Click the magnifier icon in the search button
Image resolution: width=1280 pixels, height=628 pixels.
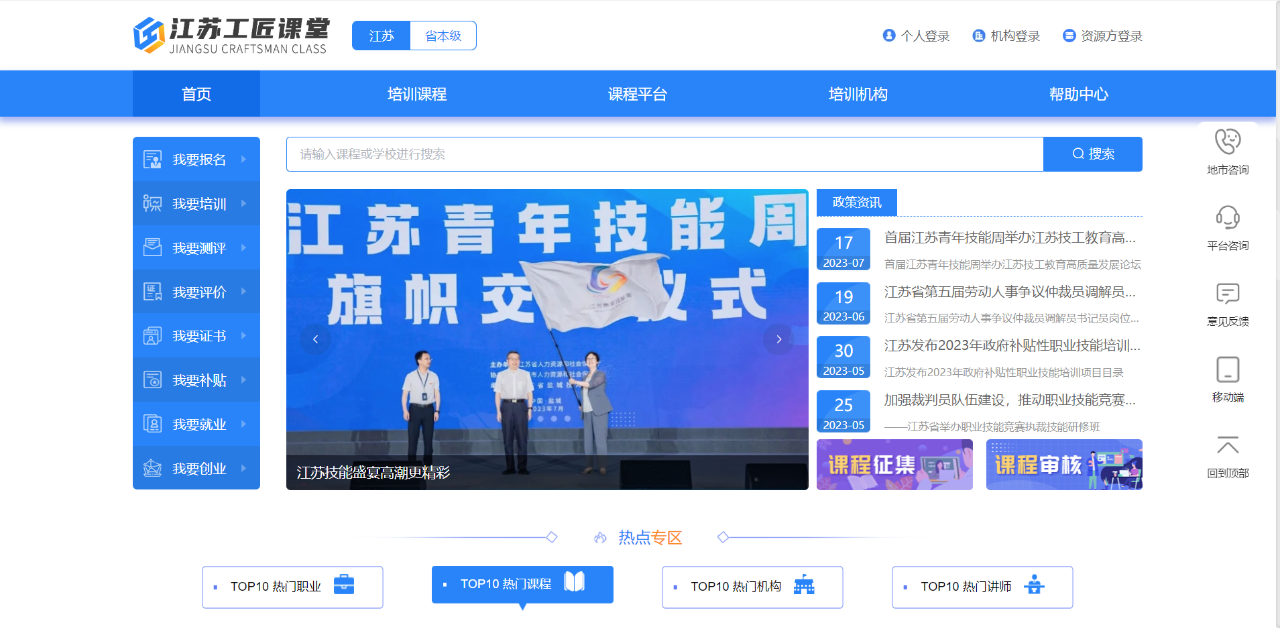coord(1078,154)
